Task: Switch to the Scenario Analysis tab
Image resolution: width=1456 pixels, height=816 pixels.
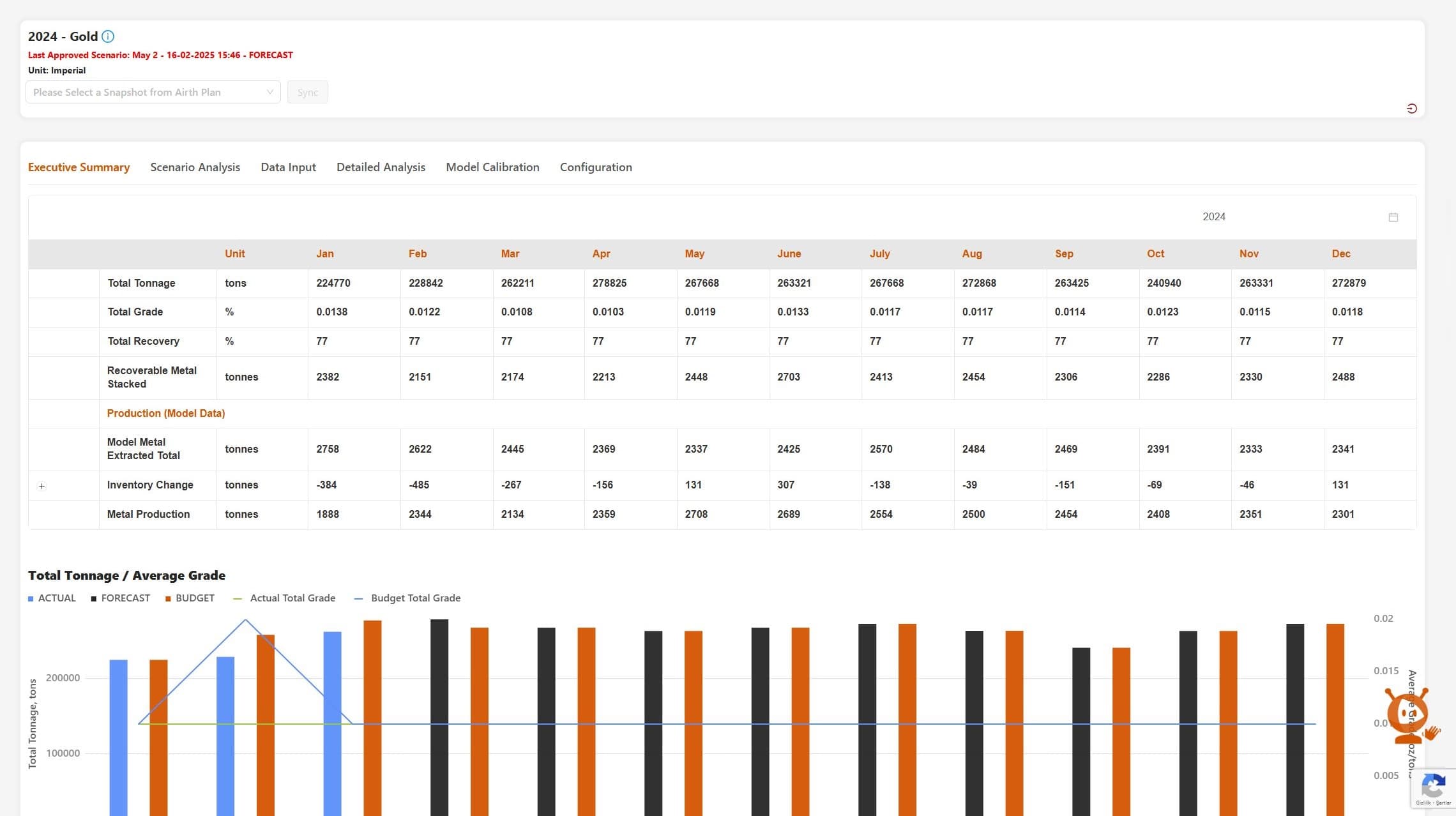Action: [x=195, y=167]
